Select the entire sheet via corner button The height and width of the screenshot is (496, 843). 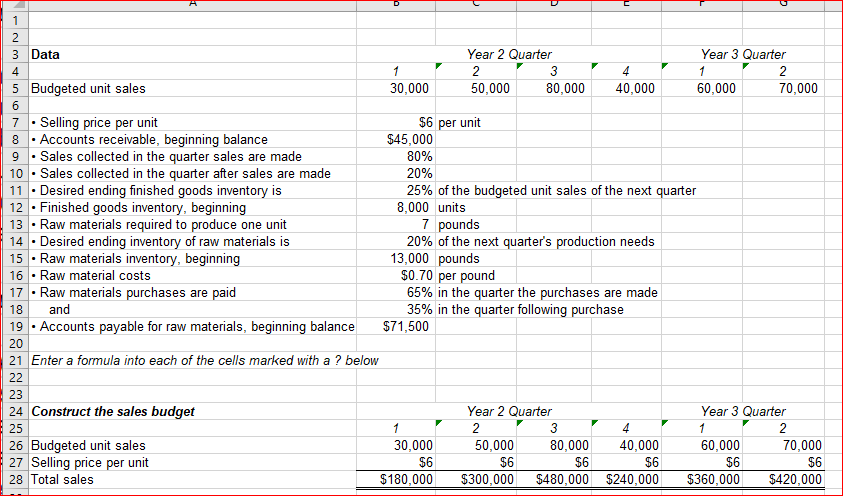(x=15, y=5)
